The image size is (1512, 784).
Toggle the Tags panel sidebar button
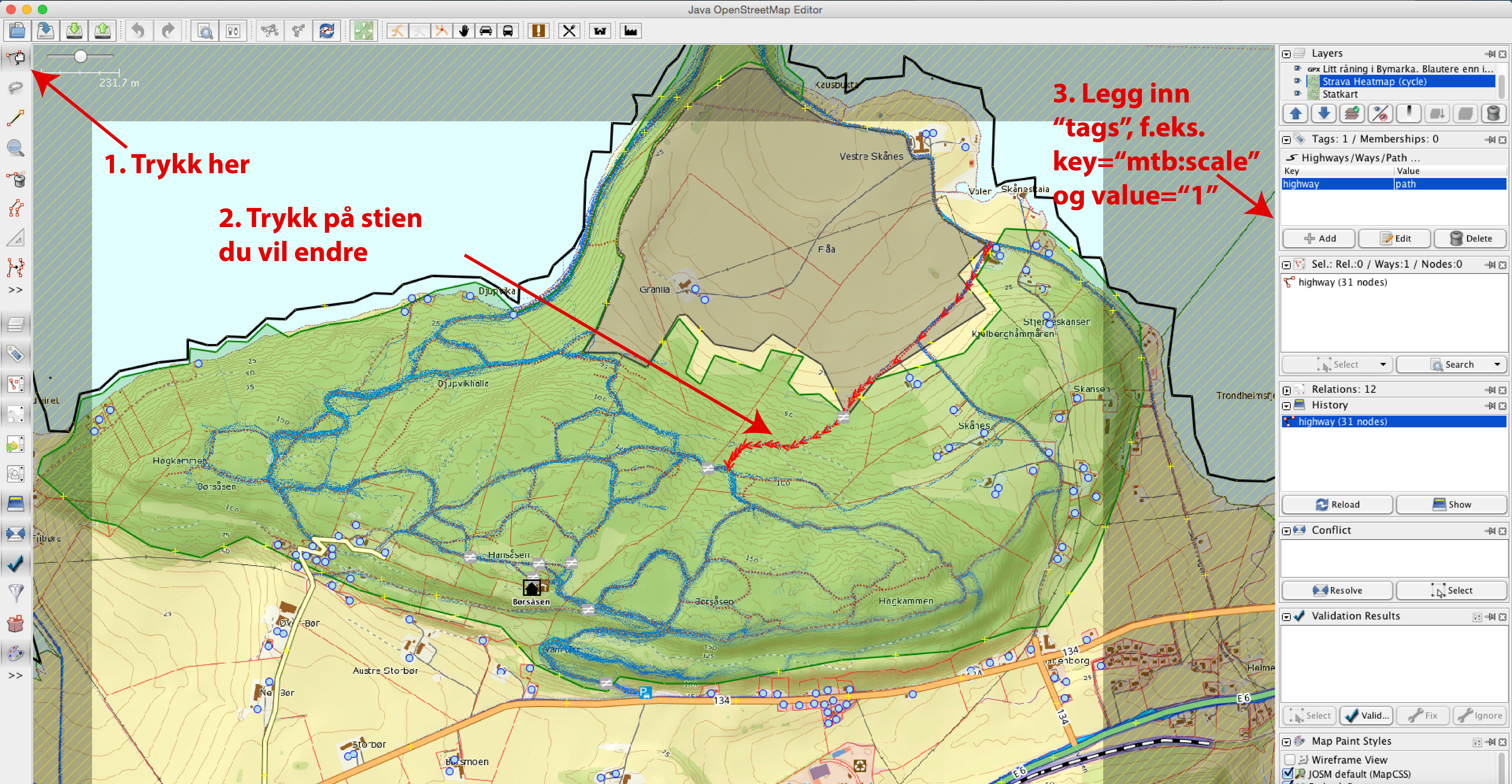pyautogui.click(x=16, y=354)
